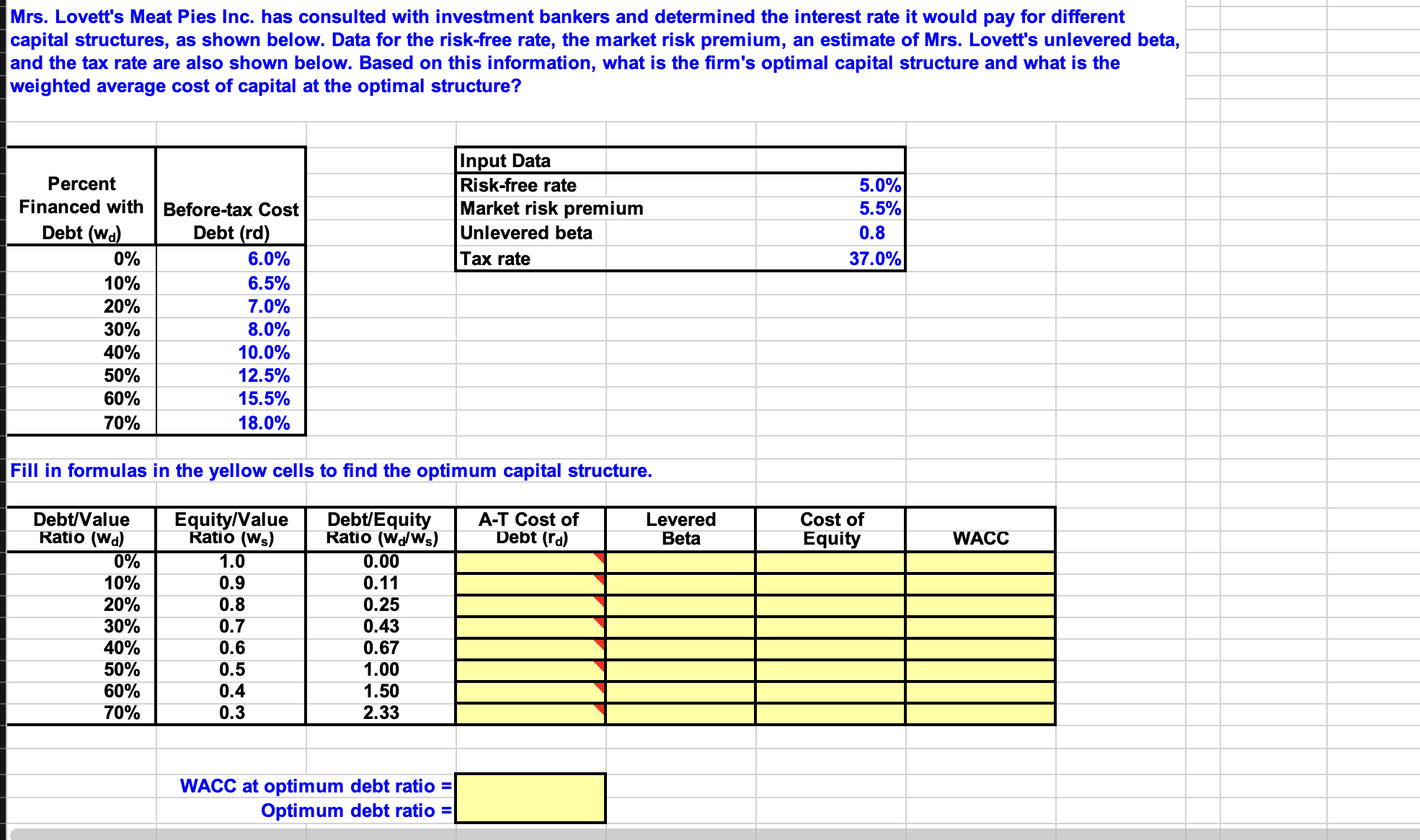Click the 'Optimum debt ratio =' label
This screenshot has width=1420, height=840.
click(x=356, y=810)
